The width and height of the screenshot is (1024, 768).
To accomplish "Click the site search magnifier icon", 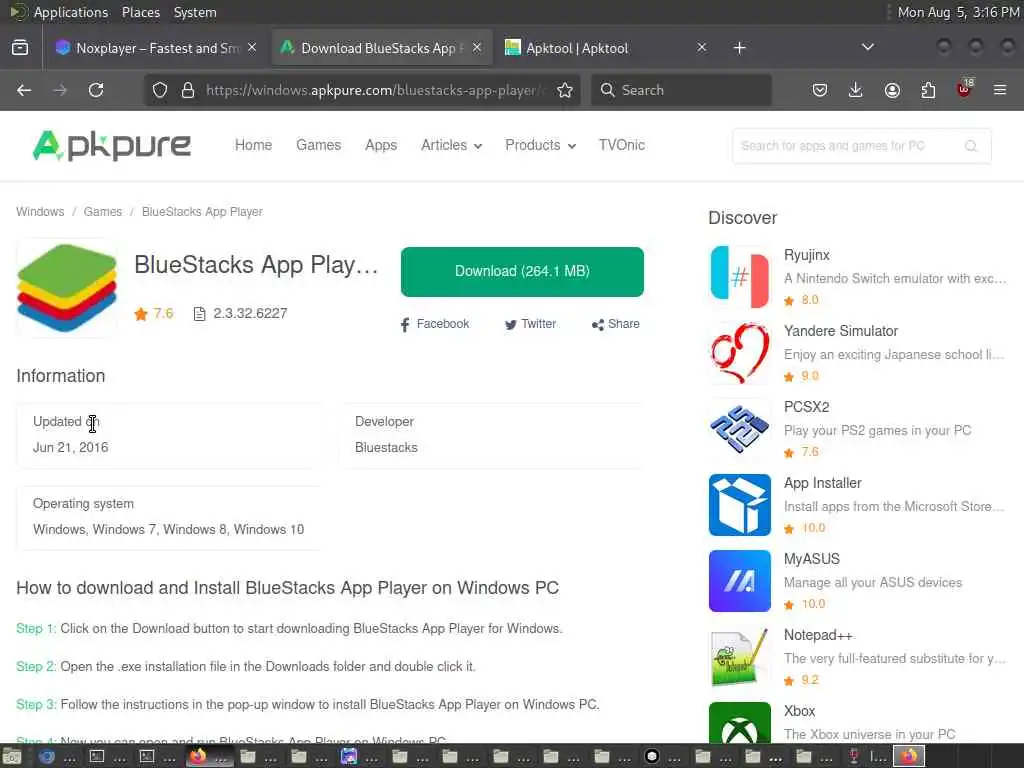I will click(971, 146).
